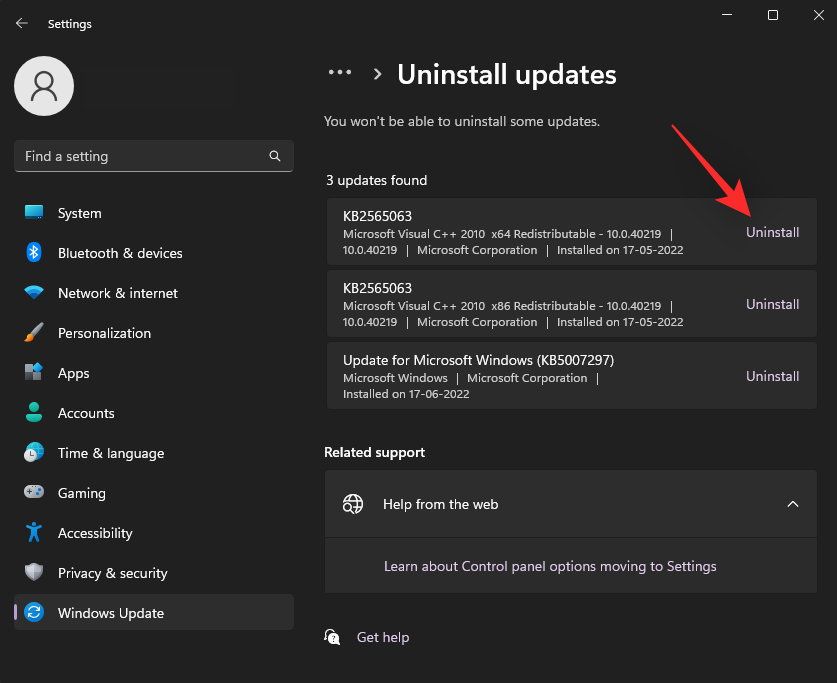The height and width of the screenshot is (683, 837).
Task: Open the Network & internet globe icon
Action: click(33, 293)
